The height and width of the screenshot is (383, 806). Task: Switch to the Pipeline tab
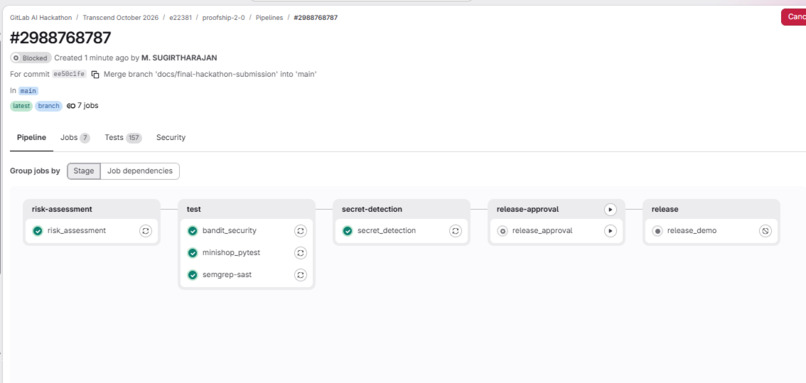31,138
